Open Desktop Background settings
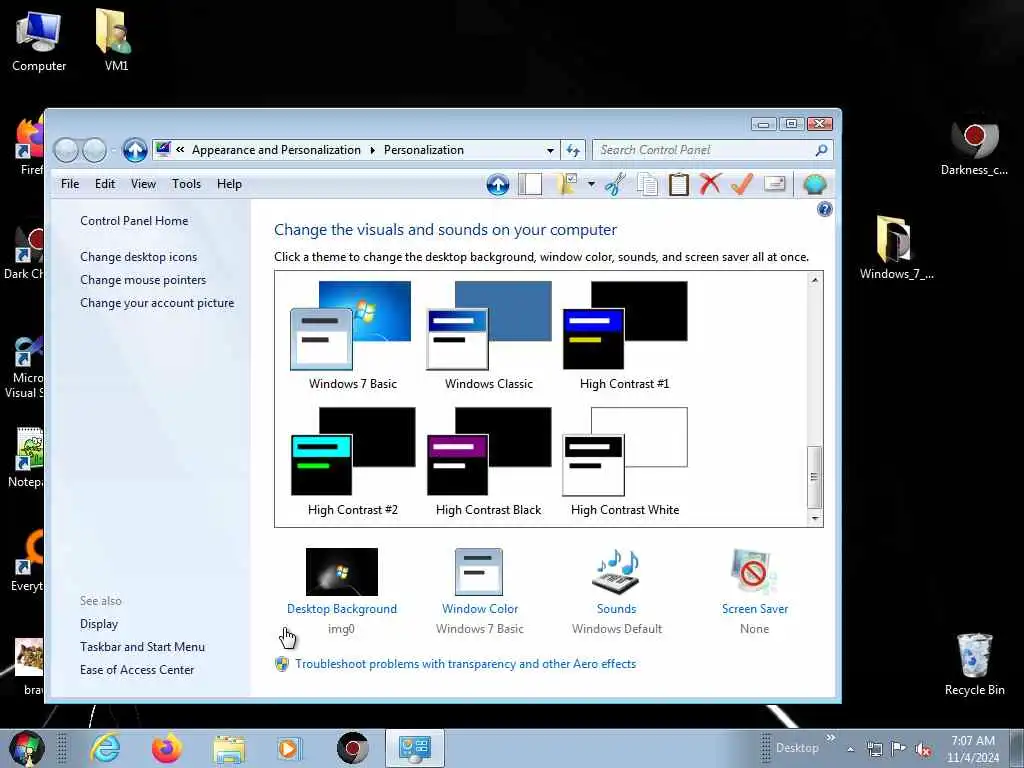 [342, 590]
